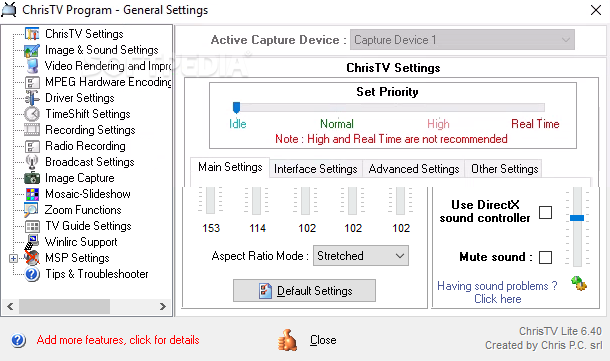Click the Real Time priority label
The height and width of the screenshot is (361, 610).
tap(535, 124)
